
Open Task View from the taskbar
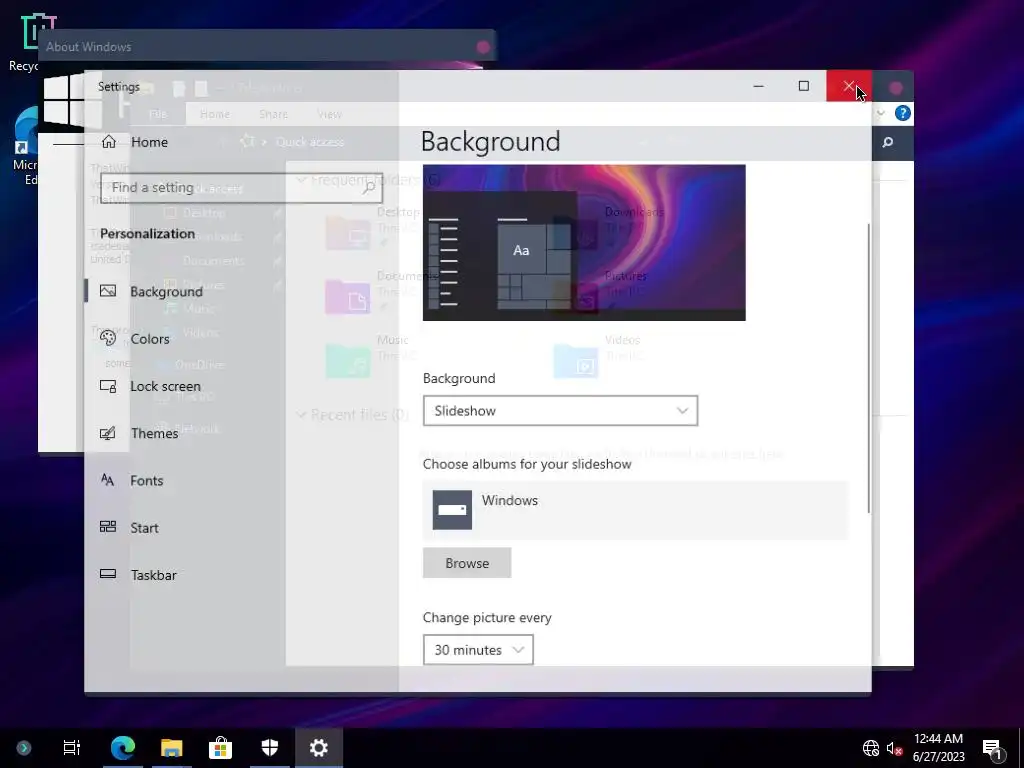tap(72, 748)
